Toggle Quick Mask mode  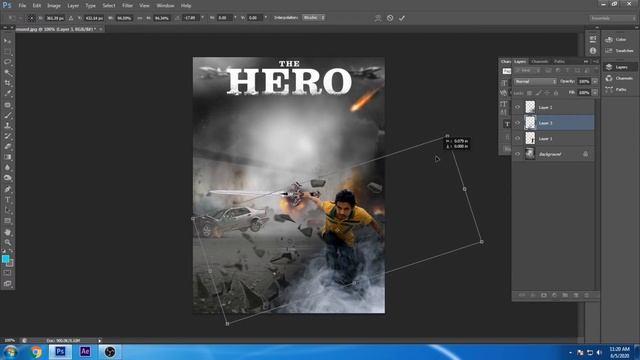click(x=7, y=273)
